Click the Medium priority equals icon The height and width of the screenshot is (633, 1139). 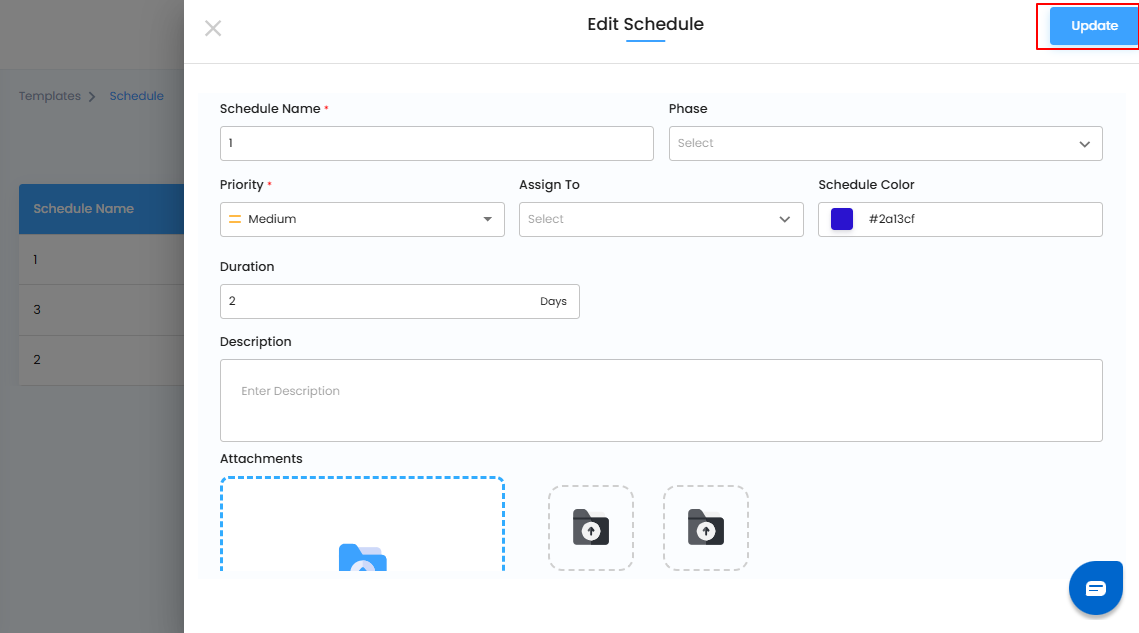(236, 219)
